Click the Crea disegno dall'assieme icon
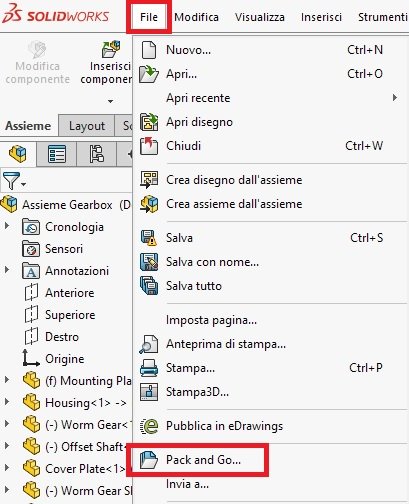The height and width of the screenshot is (504, 409). point(149,180)
